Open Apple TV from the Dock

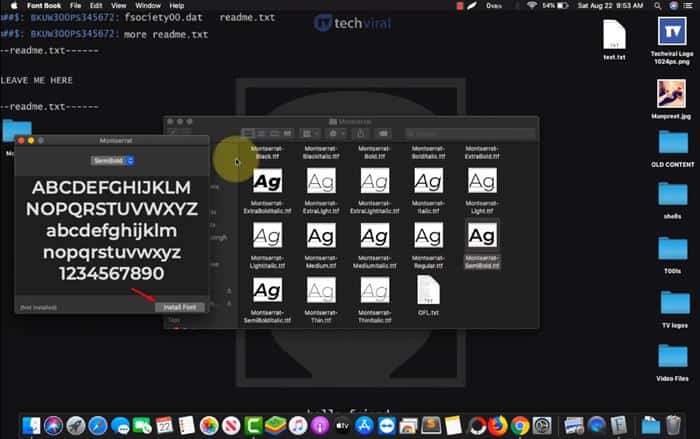click(x=342, y=426)
